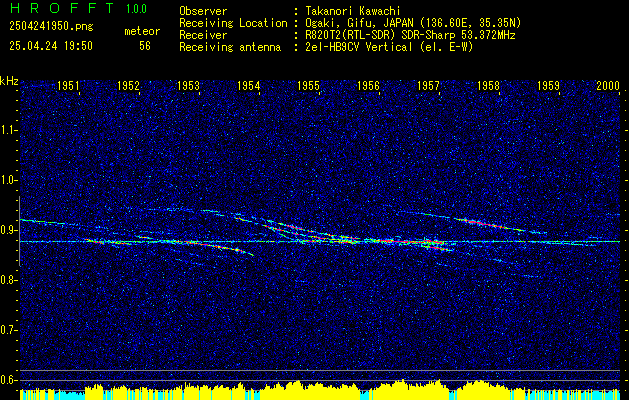This screenshot has width=629, height=400.
Task: Click meteor count 56
Action: click(x=145, y=46)
